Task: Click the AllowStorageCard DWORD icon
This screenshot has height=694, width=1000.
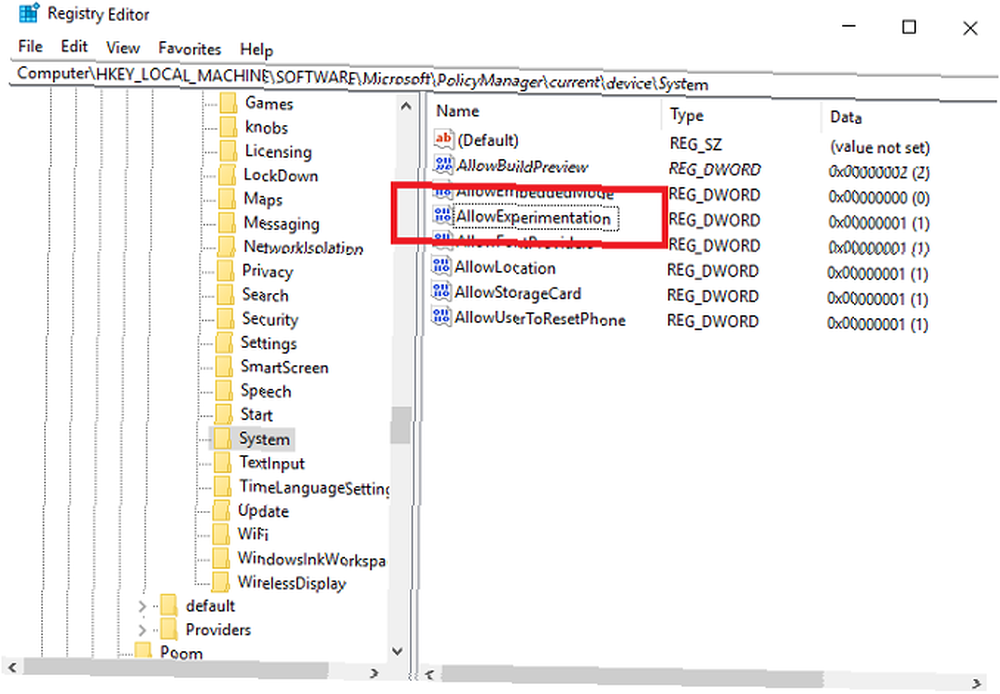Action: point(441,292)
